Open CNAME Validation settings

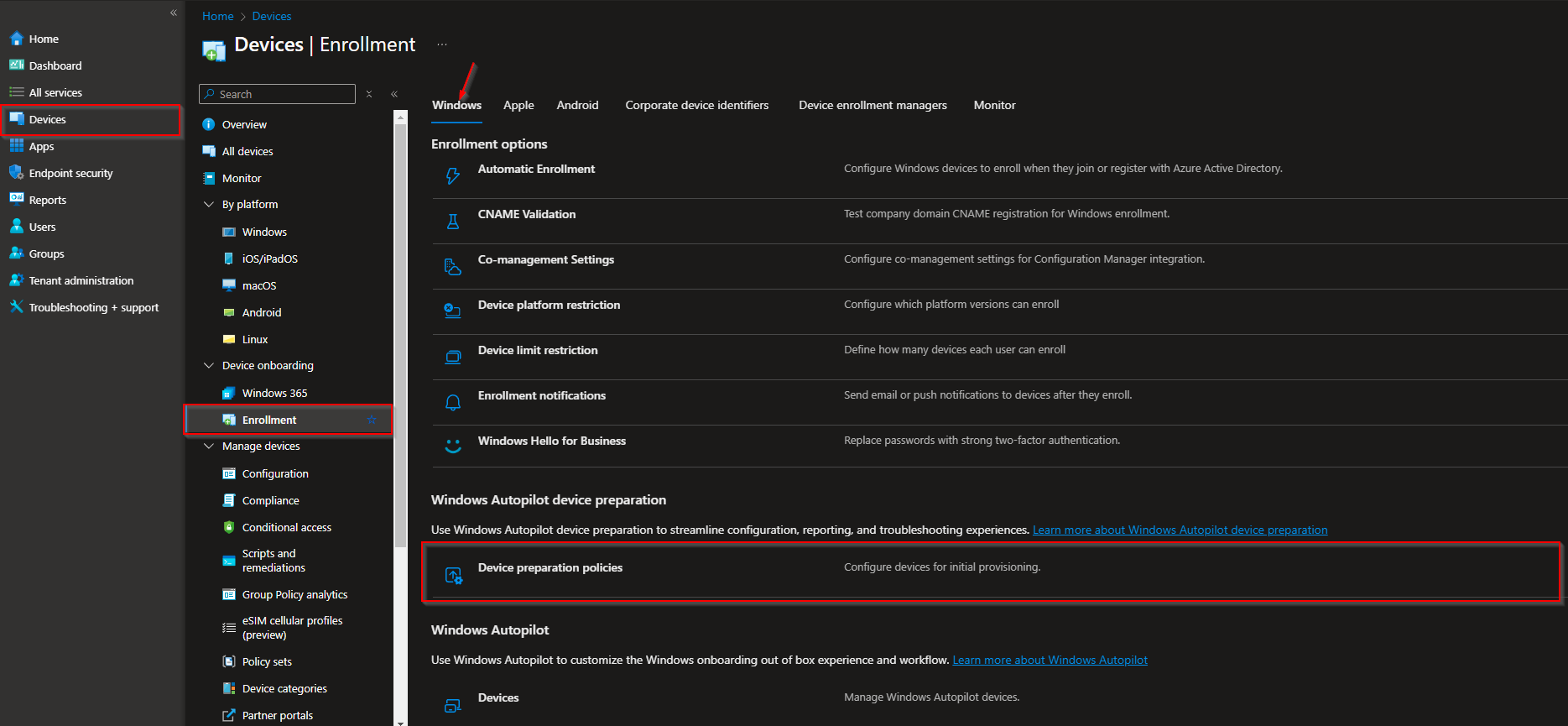[526, 214]
